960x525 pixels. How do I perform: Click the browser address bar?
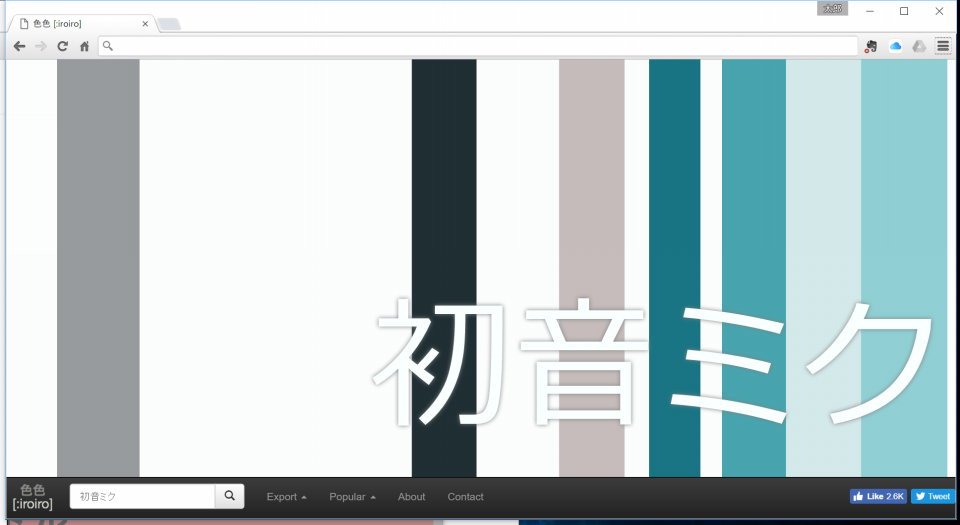[x=478, y=46]
